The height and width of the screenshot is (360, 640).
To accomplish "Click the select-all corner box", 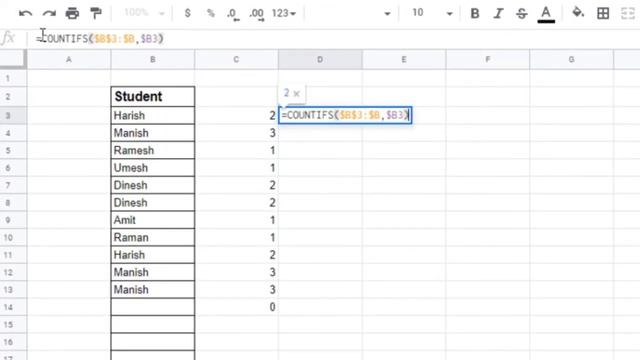I will tap(13, 59).
